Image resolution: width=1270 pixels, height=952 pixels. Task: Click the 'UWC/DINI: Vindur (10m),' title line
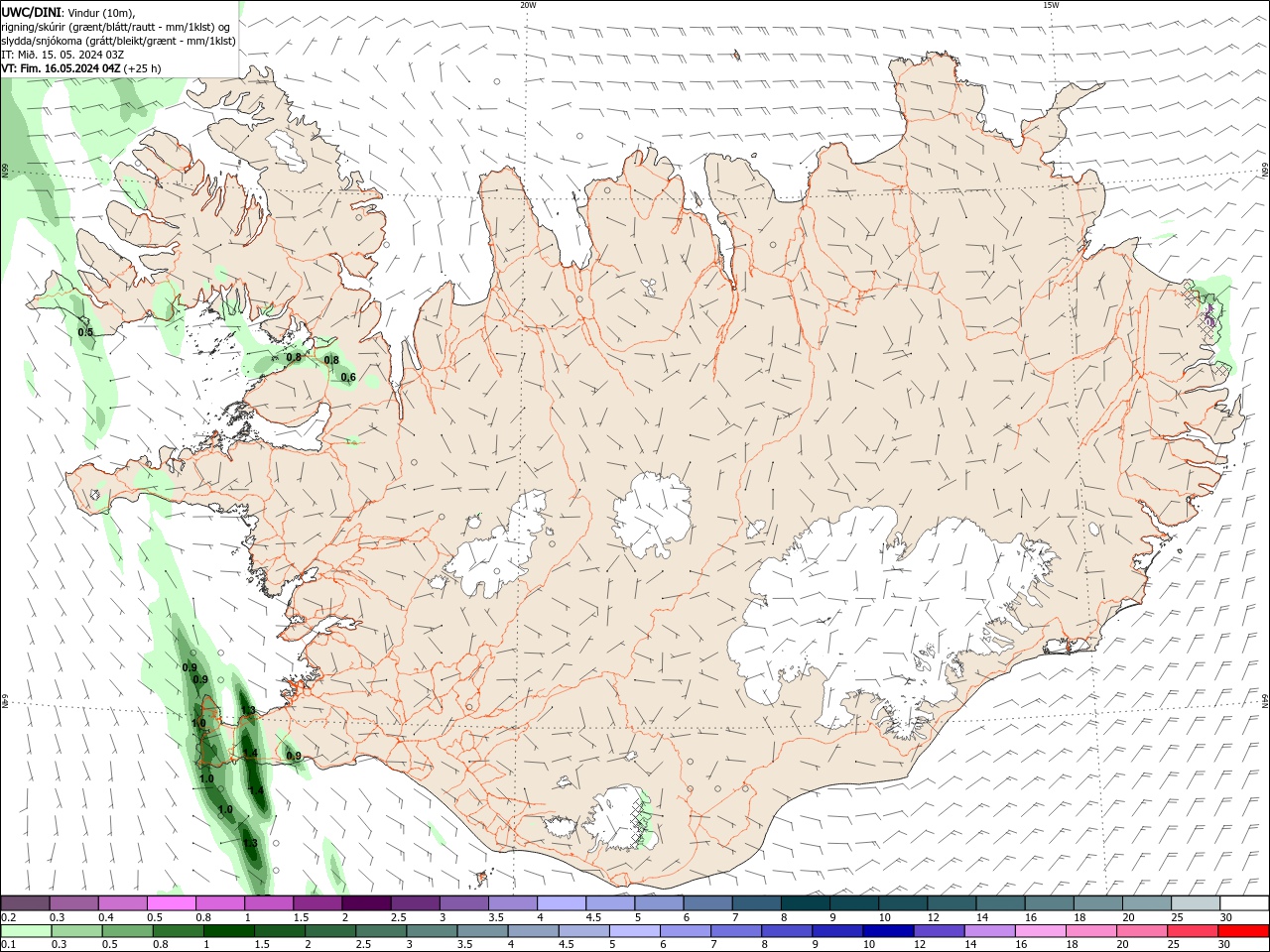(68, 12)
